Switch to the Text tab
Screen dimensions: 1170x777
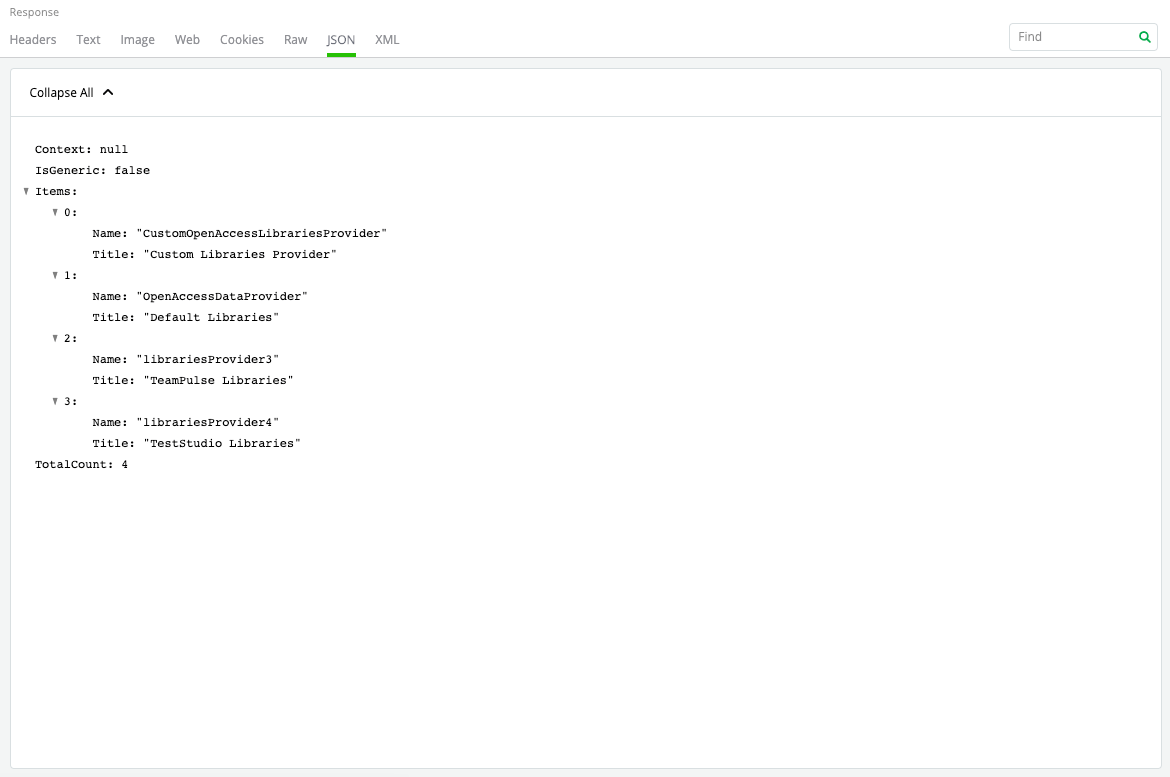point(88,39)
